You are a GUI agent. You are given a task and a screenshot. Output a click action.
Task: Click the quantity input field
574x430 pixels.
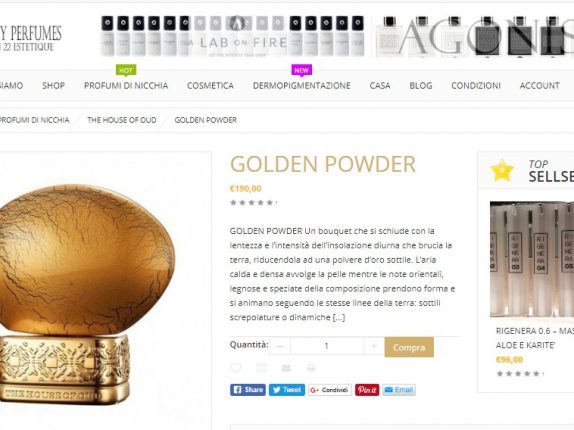coord(327,346)
